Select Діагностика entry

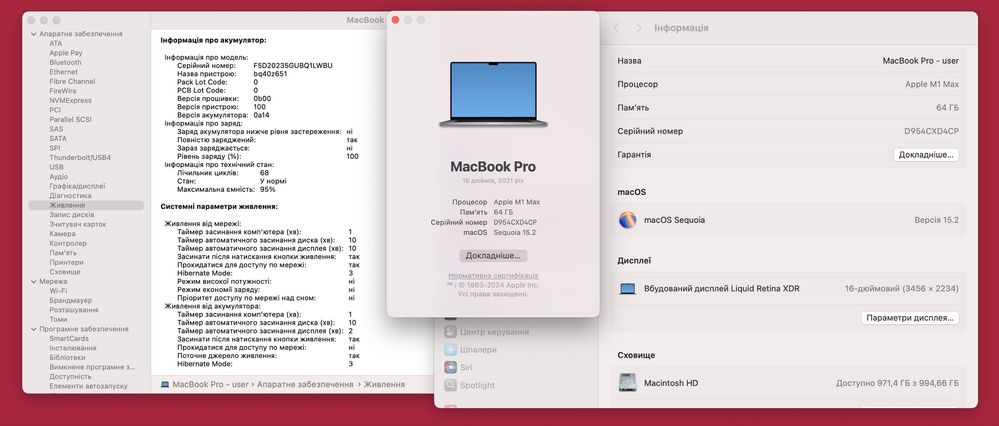[70, 195]
